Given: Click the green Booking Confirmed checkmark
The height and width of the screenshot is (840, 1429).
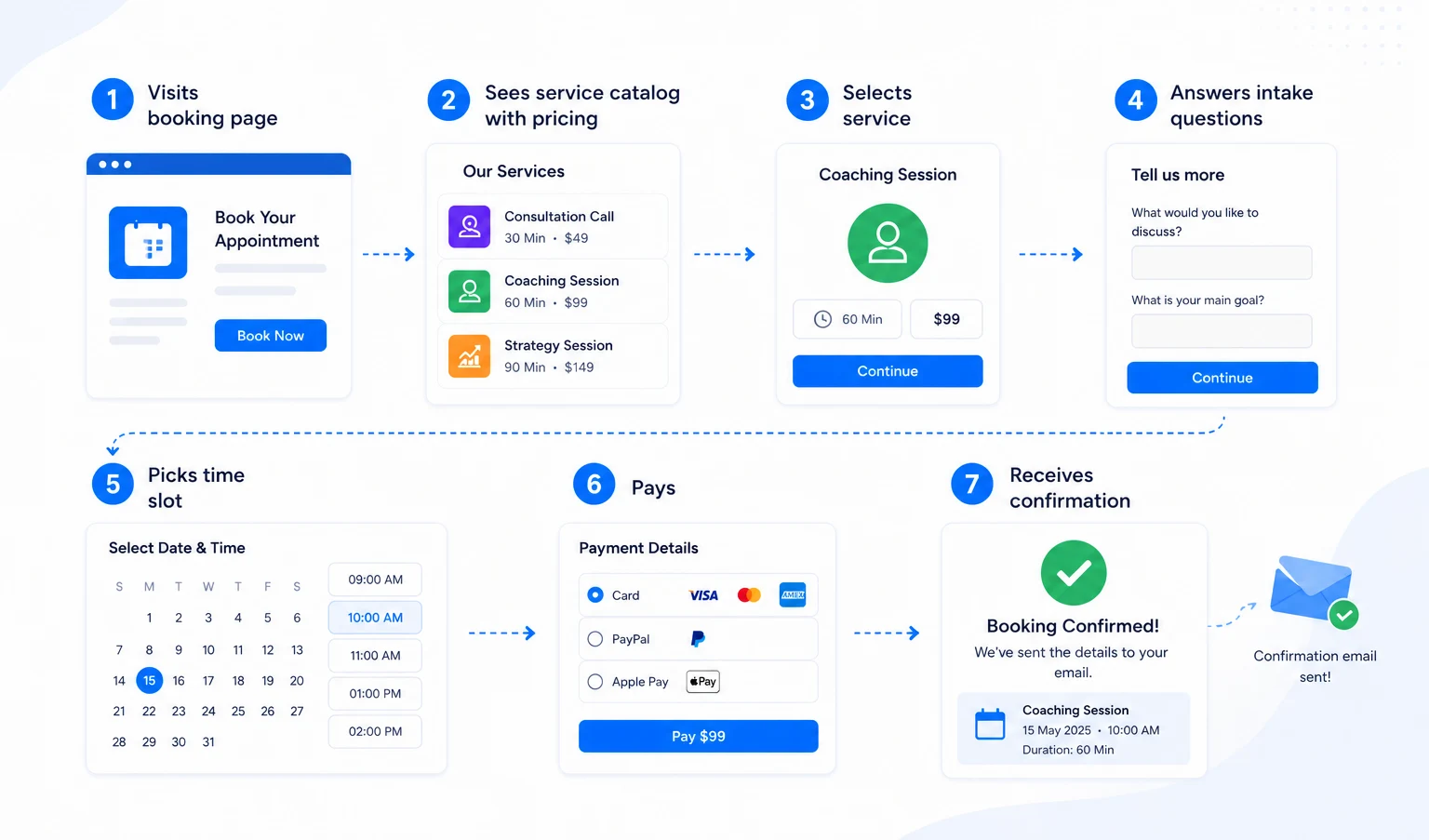Looking at the screenshot, I should click(x=1074, y=573).
